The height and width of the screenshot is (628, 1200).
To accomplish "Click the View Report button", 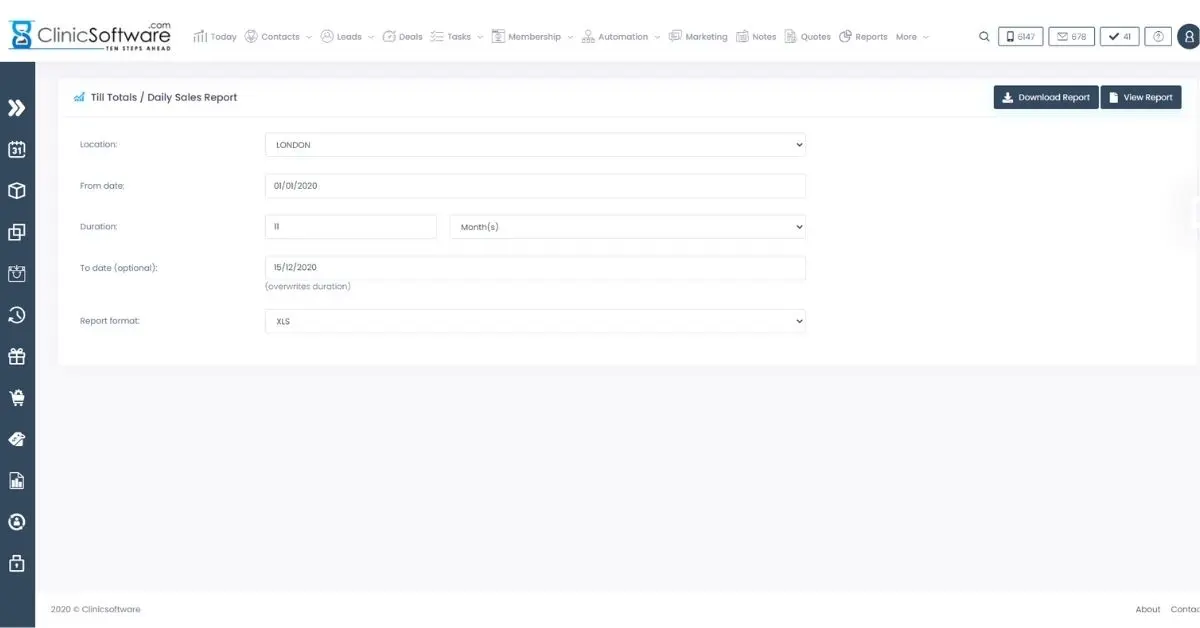I will coord(1141,97).
